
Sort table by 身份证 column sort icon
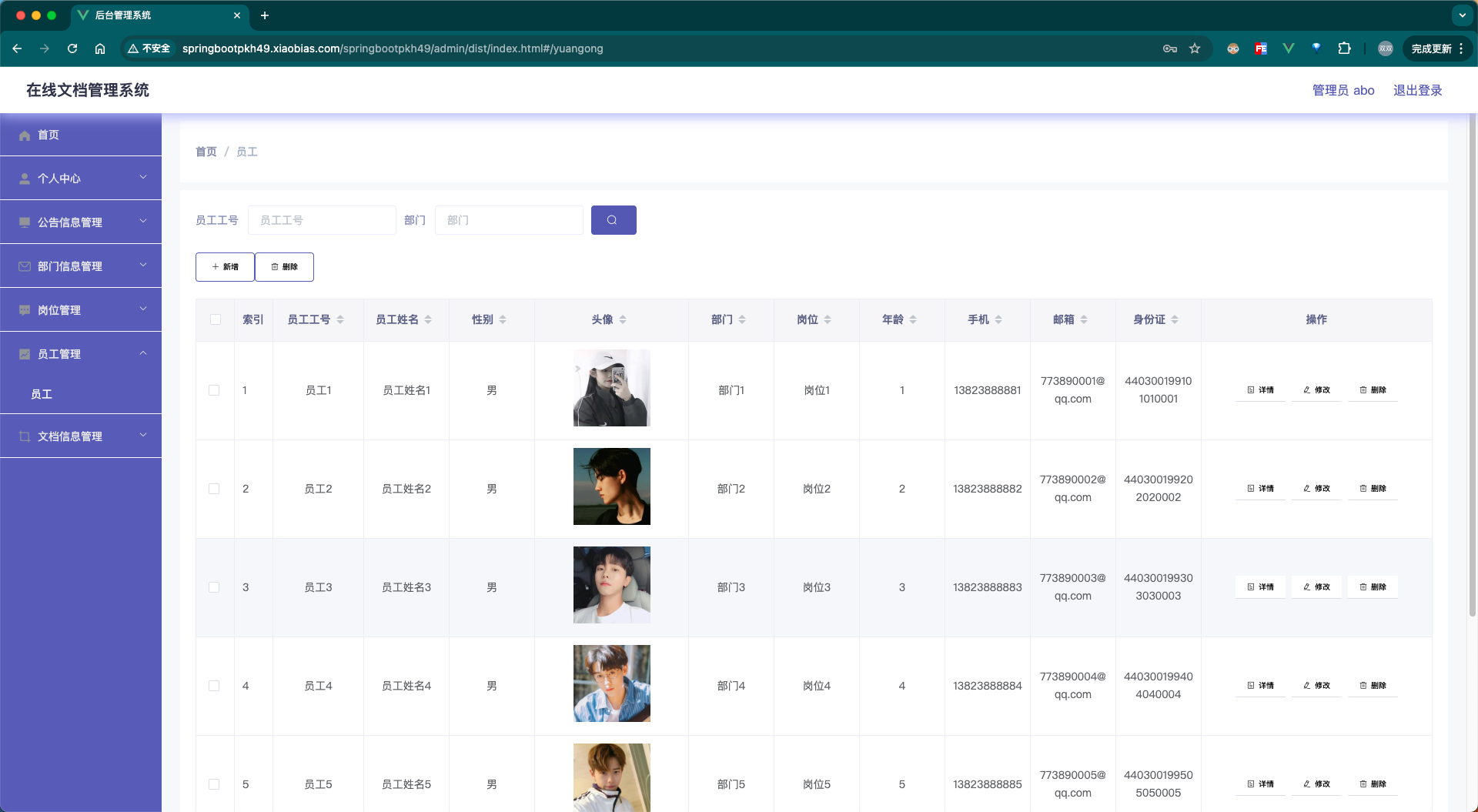point(1175,319)
